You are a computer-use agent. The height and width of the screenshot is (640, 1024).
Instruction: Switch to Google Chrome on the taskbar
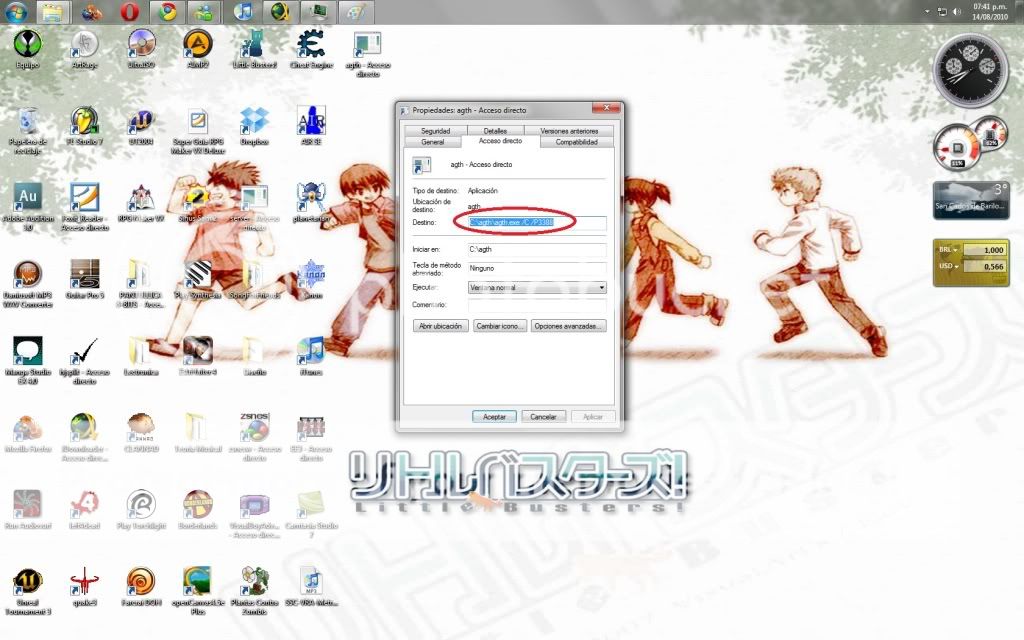coord(167,12)
